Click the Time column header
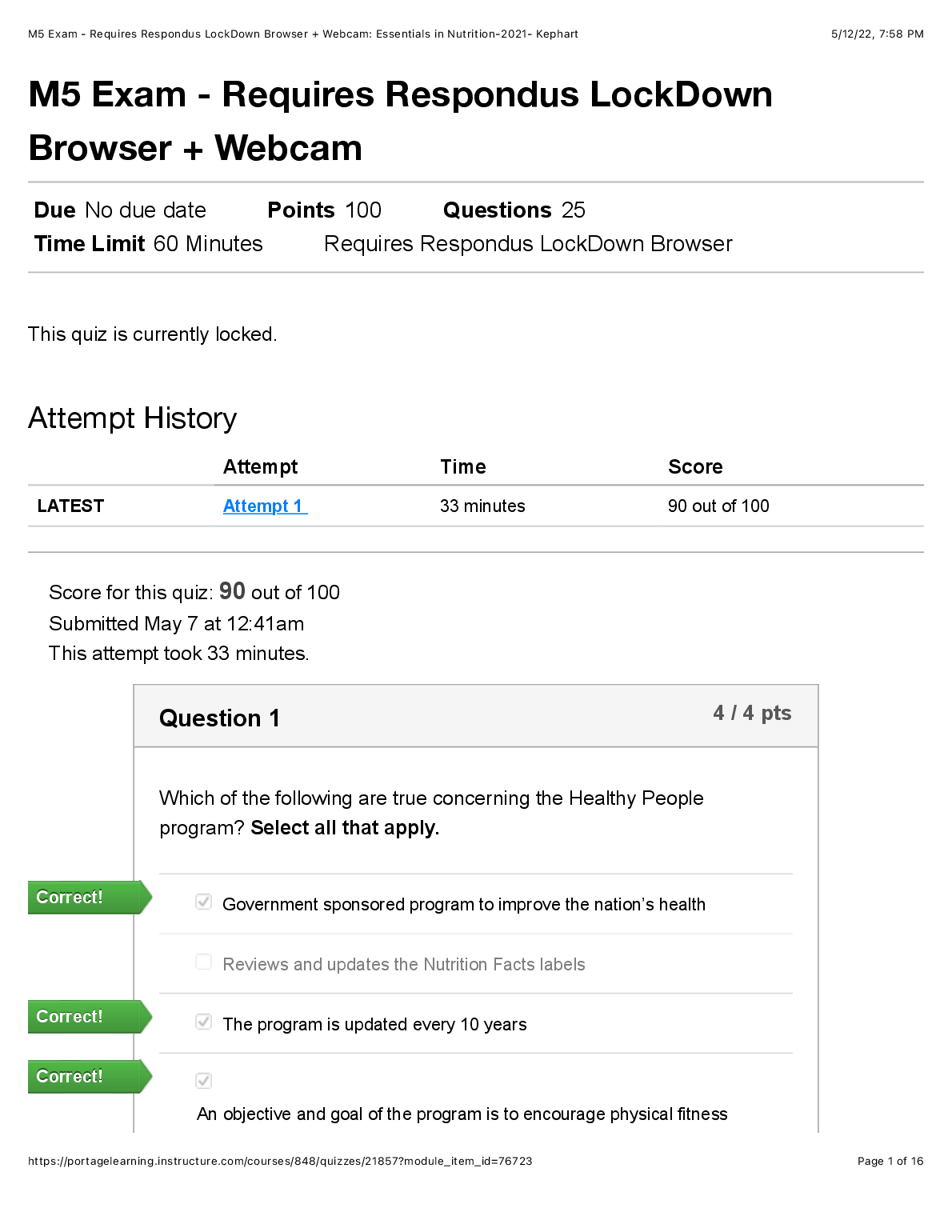Viewport: 952px width, 1232px height. click(462, 466)
